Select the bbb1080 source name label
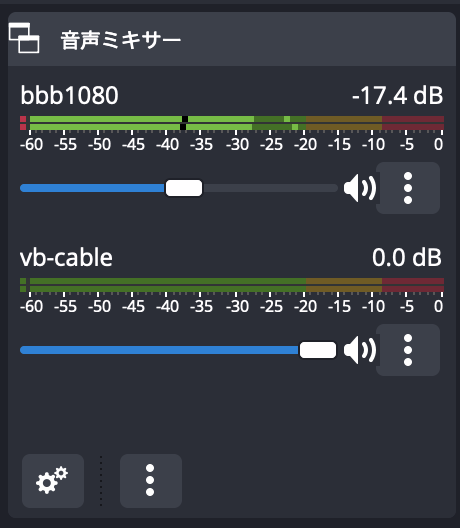The height and width of the screenshot is (528, 460). click(69, 95)
